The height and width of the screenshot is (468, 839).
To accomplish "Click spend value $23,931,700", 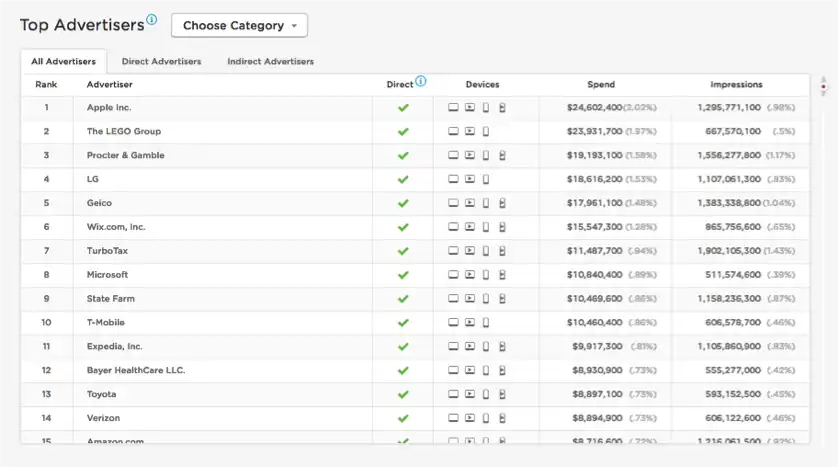I will pos(594,131).
